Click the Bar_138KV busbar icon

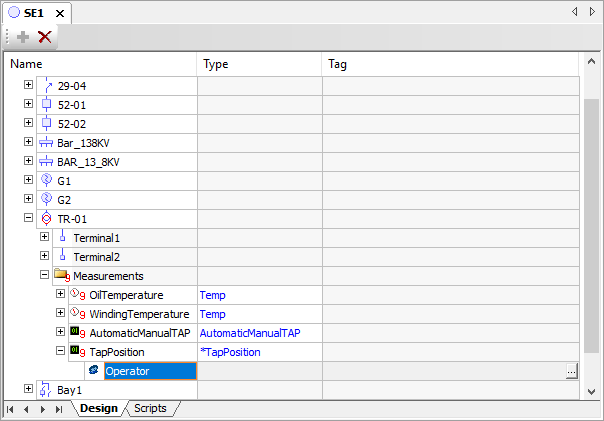[x=46, y=143]
